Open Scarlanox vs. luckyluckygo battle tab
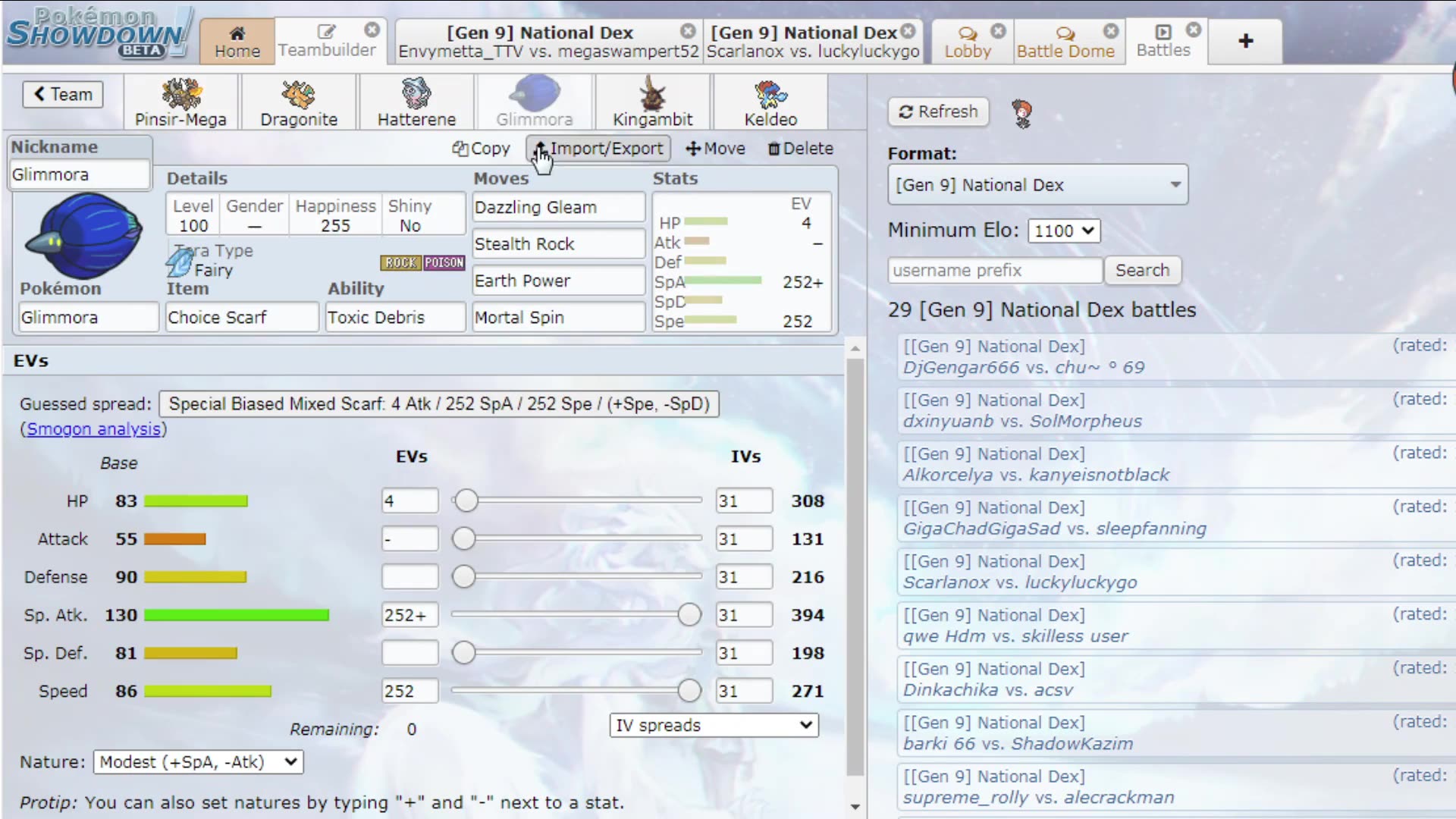Image resolution: width=1456 pixels, height=819 pixels. (x=812, y=42)
